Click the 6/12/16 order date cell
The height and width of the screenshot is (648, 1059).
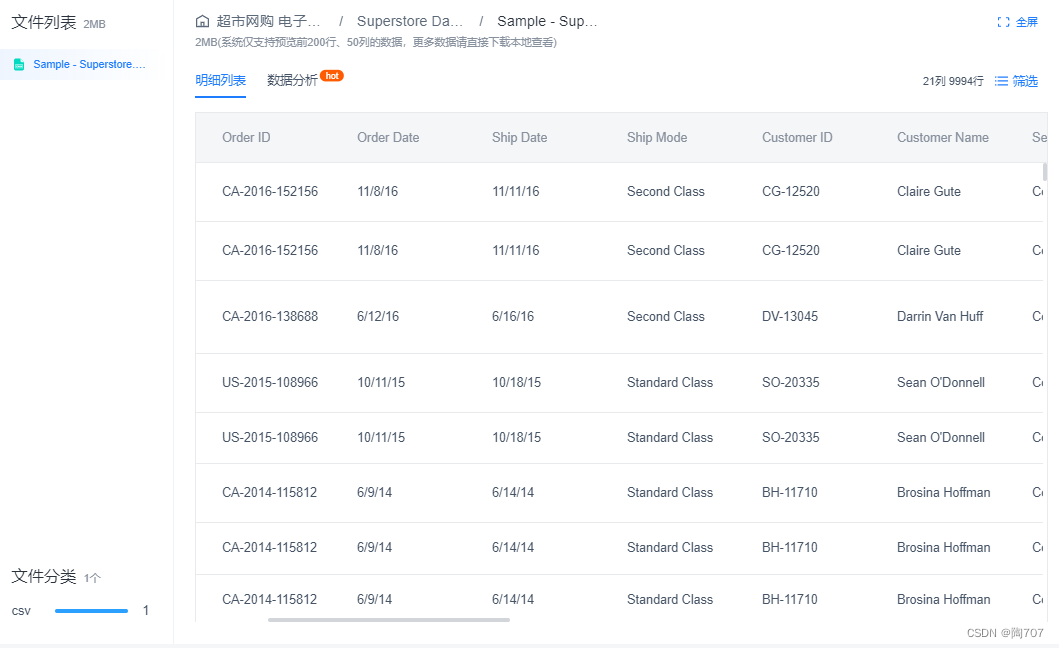coord(378,317)
